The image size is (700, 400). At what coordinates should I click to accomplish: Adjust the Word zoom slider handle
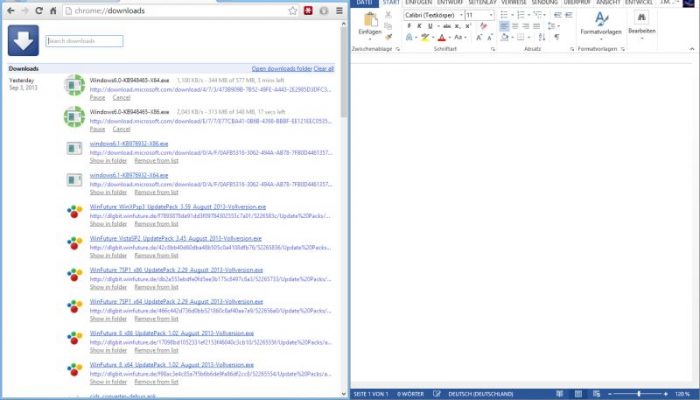639,394
